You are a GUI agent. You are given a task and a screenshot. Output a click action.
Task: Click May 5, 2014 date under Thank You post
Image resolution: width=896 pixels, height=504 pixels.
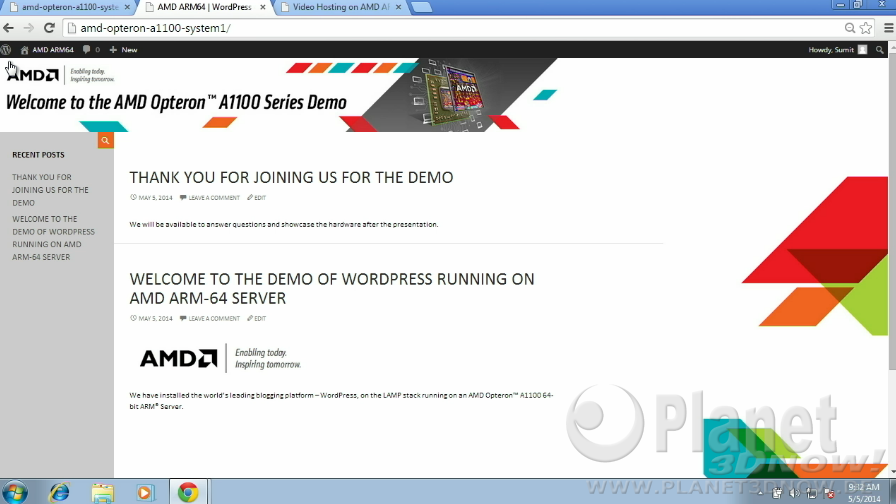click(151, 198)
